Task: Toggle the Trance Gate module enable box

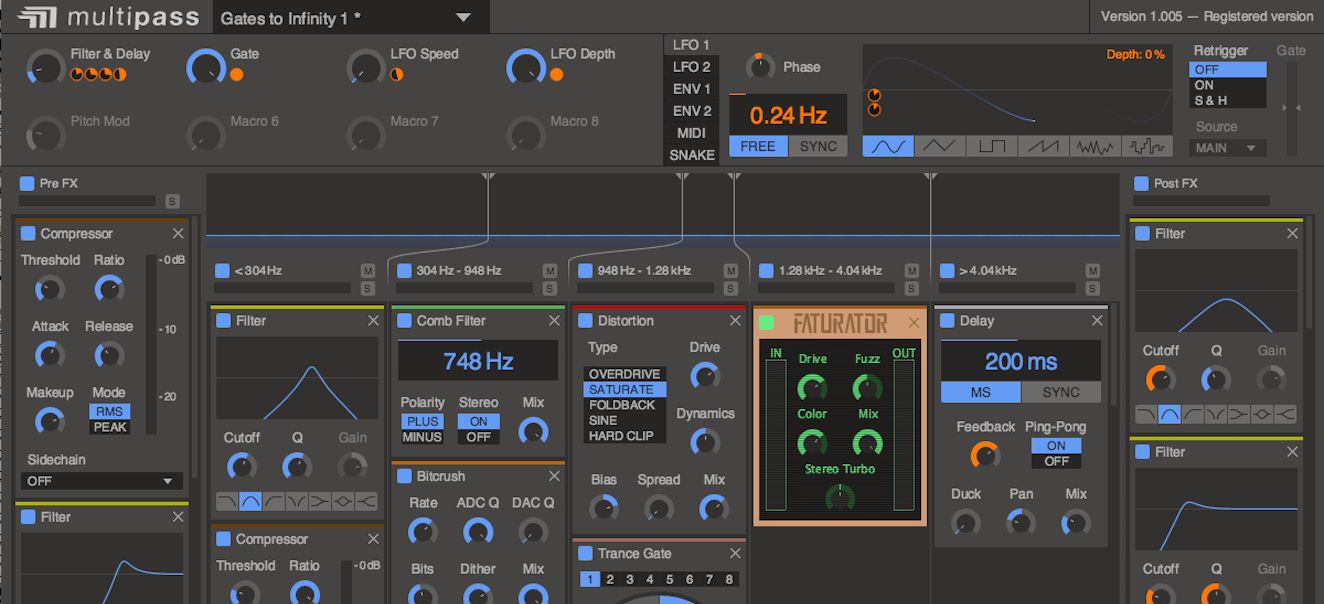Action: 586,553
